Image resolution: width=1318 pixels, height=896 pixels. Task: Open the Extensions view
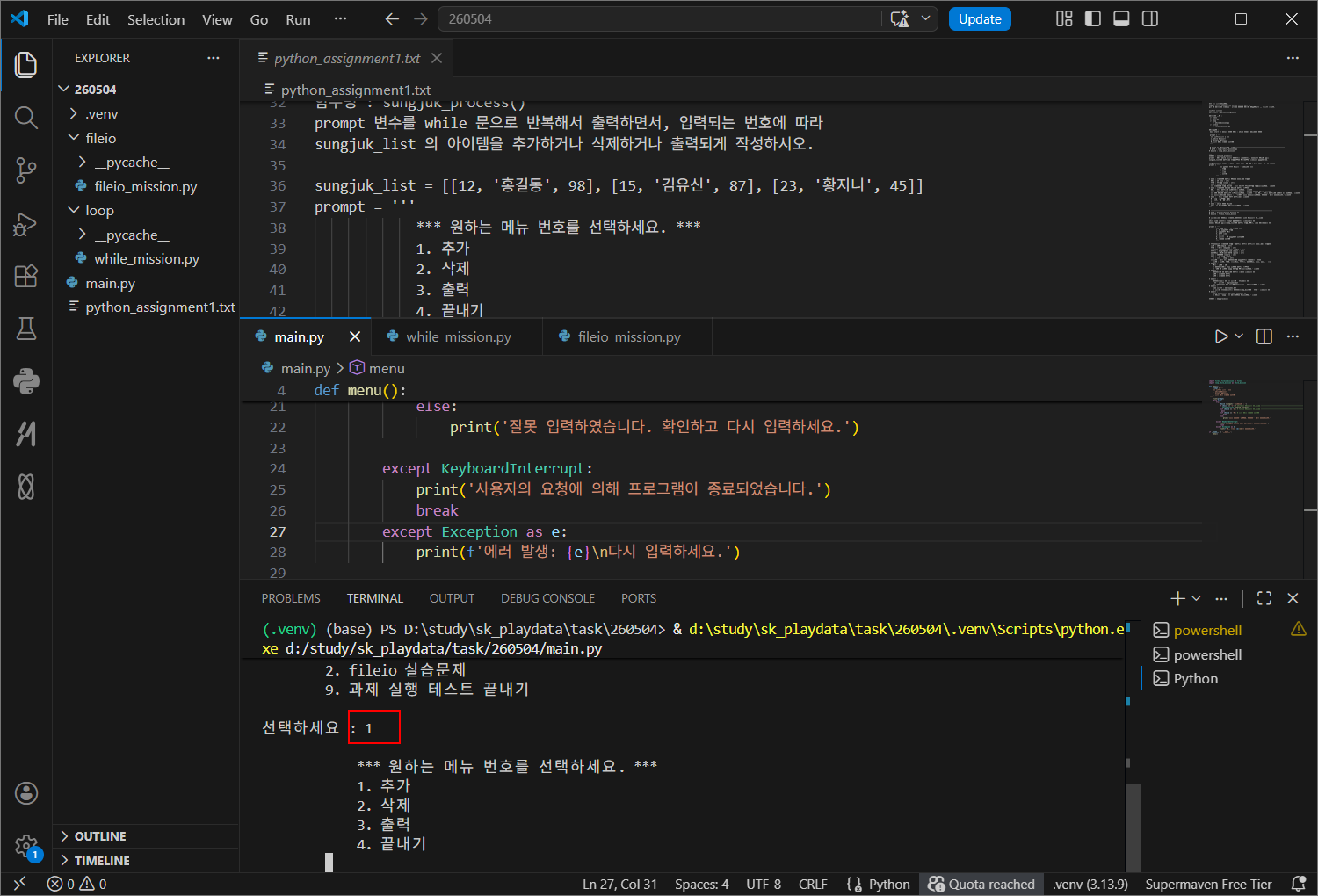[x=26, y=276]
